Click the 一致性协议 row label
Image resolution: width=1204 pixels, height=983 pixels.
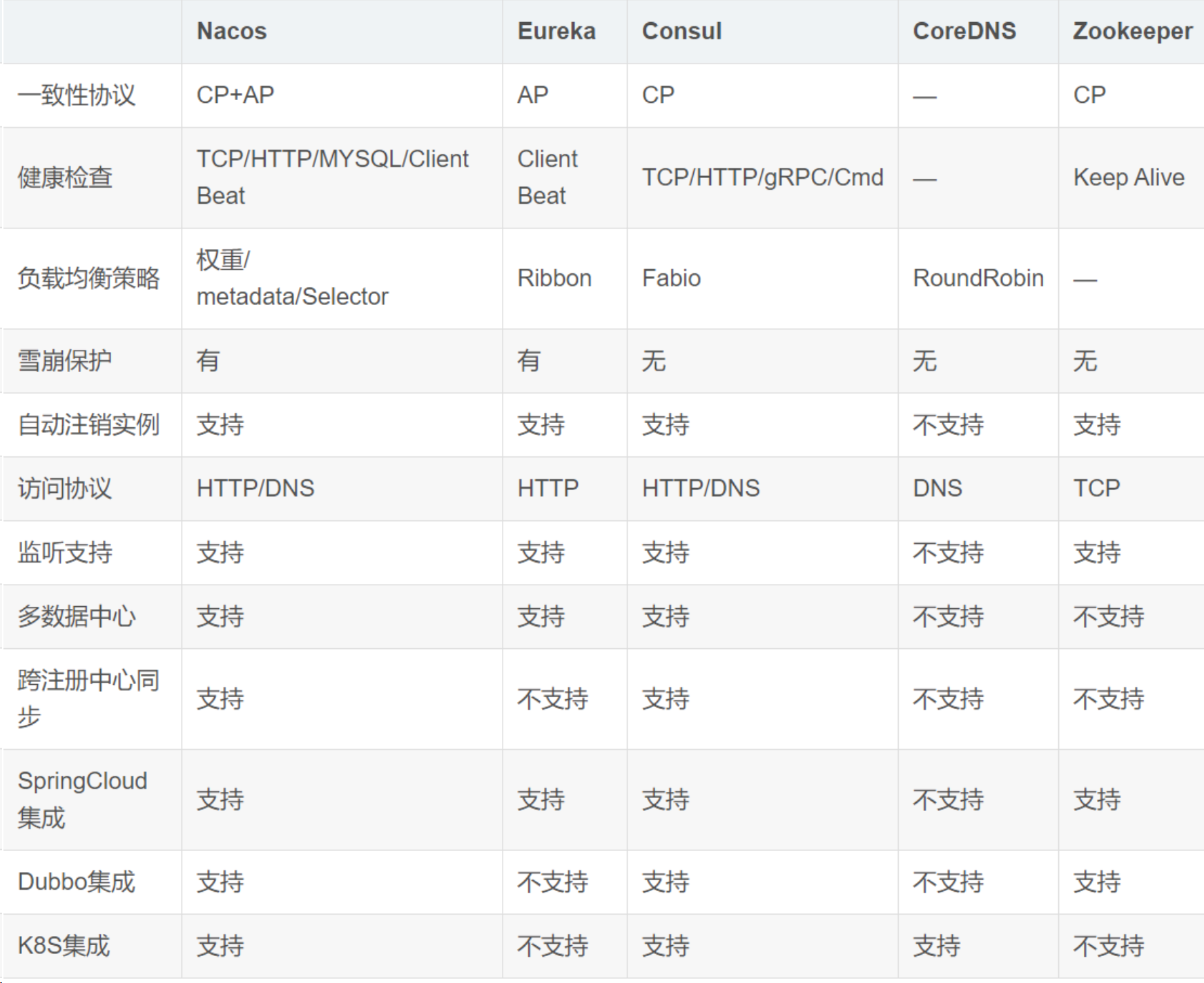tap(77, 95)
